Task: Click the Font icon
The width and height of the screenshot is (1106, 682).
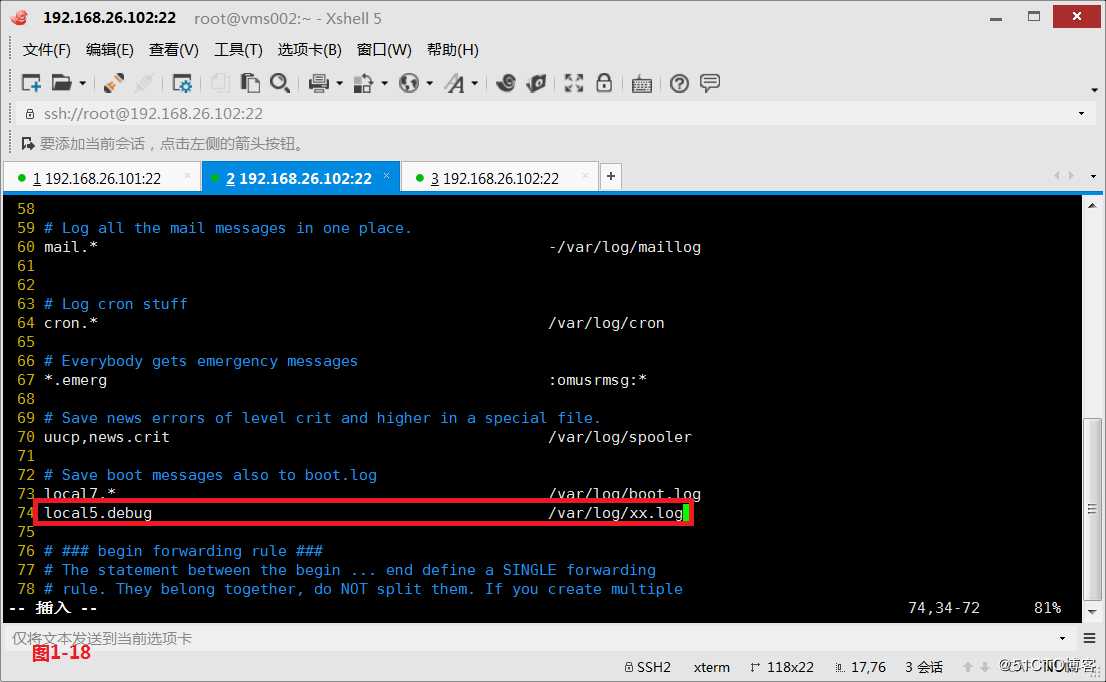Action: click(x=455, y=83)
